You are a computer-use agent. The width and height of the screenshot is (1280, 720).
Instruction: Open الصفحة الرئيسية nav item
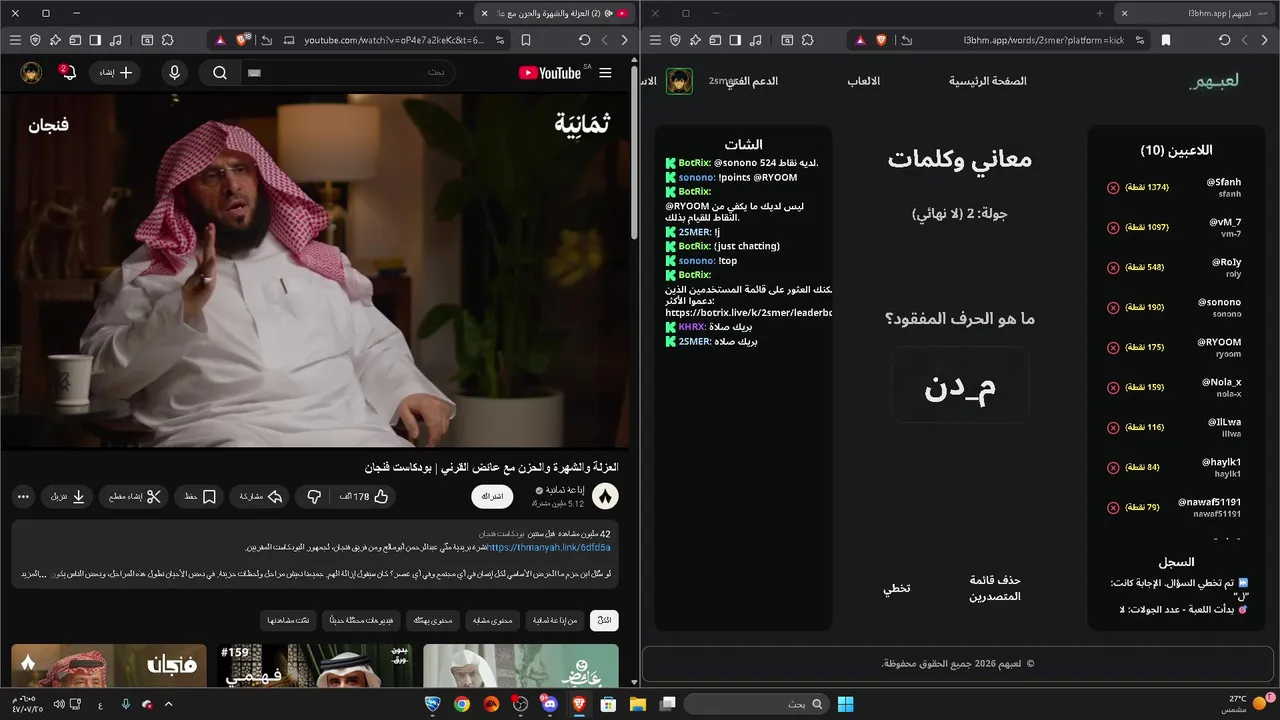pyautogui.click(x=987, y=81)
